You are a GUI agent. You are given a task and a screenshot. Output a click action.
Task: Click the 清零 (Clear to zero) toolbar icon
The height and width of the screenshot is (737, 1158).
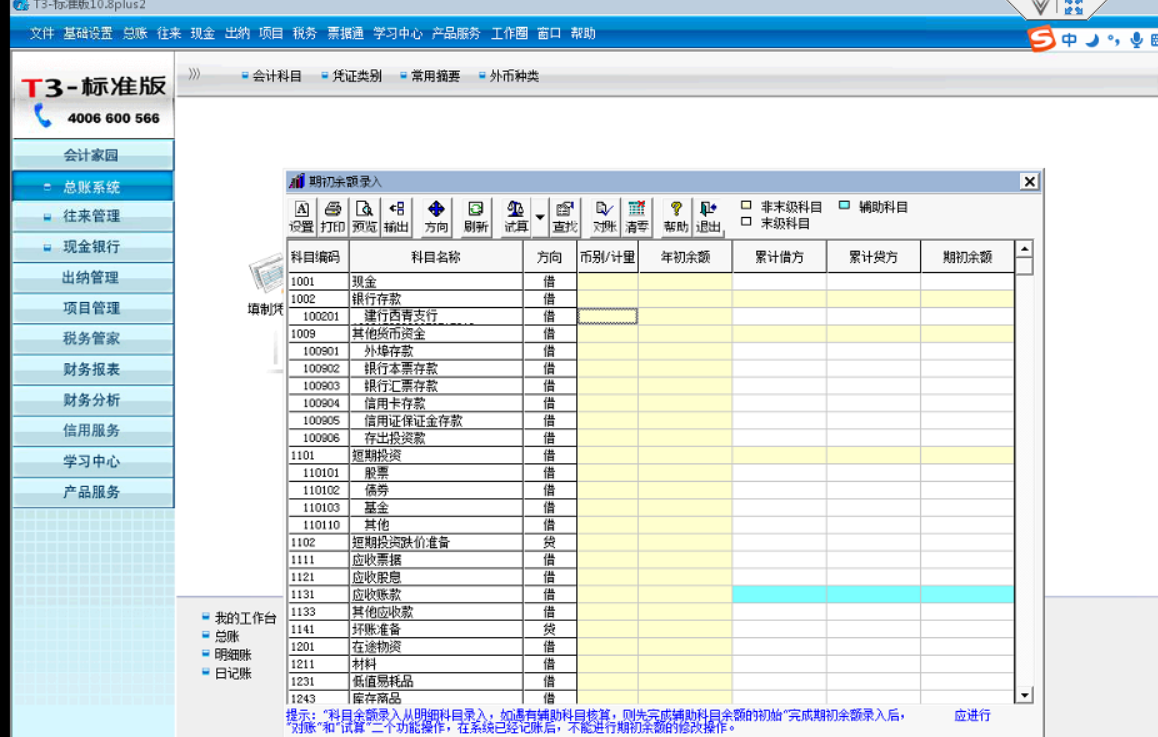pos(637,217)
